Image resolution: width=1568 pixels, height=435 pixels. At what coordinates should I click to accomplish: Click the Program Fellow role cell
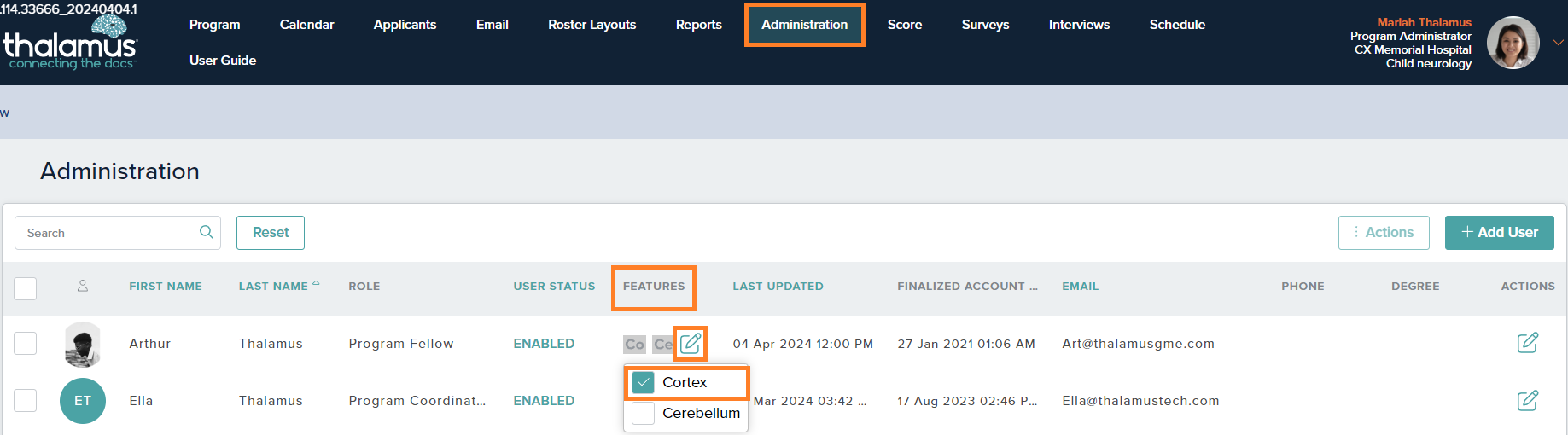coord(401,344)
